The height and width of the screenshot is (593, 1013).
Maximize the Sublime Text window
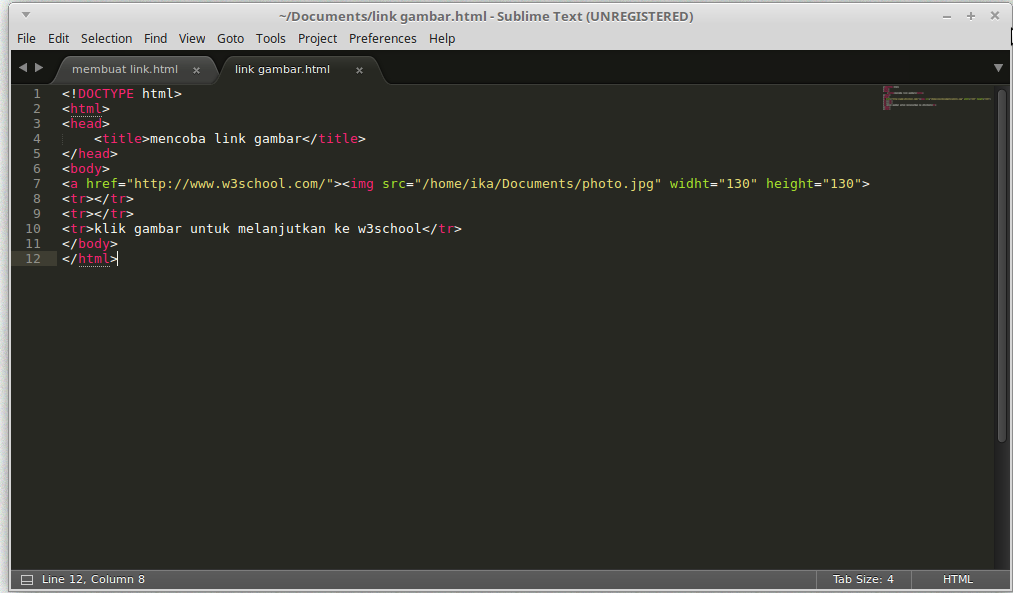970,16
